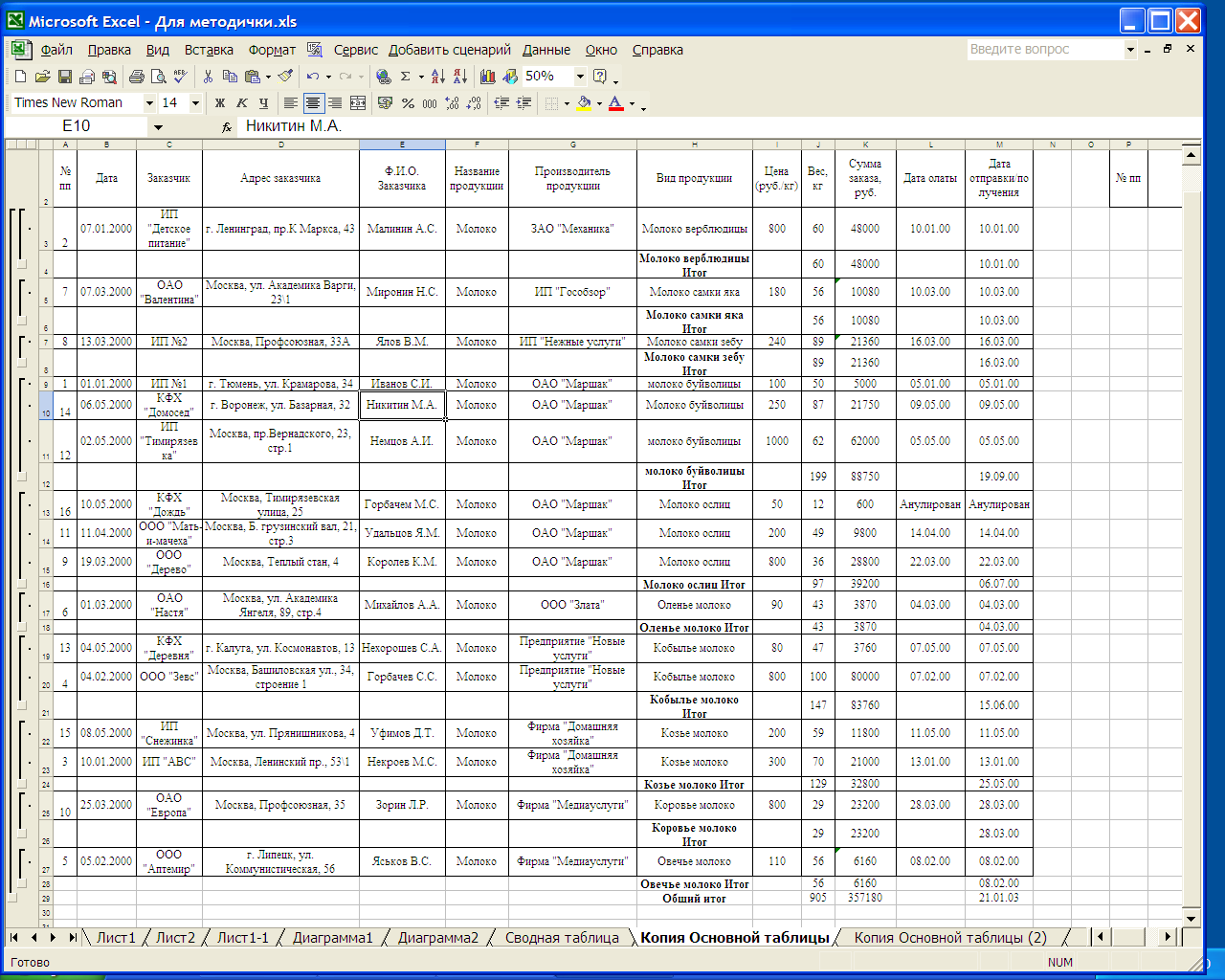This screenshot has height=980, width=1225.
Task: Switch to the Сводная таблица sheet tab
Action: click(562, 938)
